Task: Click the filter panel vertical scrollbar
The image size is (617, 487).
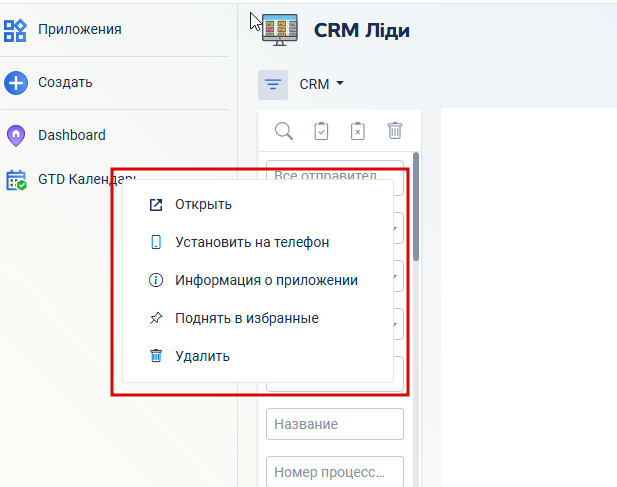Action: tap(416, 207)
